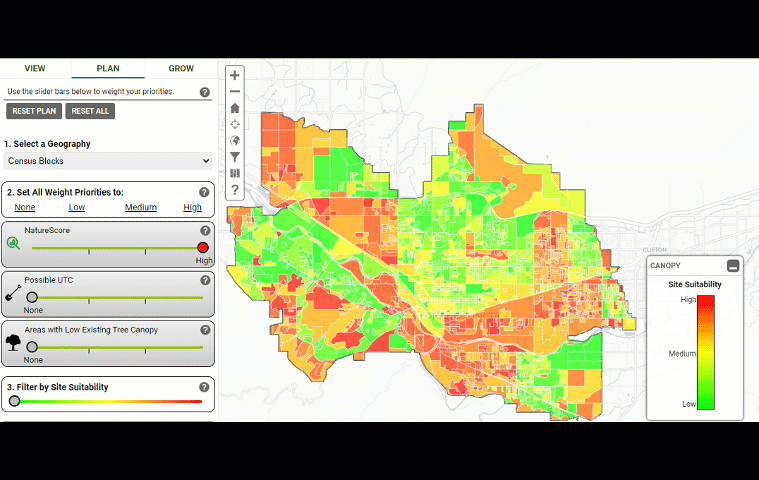The height and width of the screenshot is (480, 759).
Task: Open the map filter funnel tool
Action: click(234, 157)
